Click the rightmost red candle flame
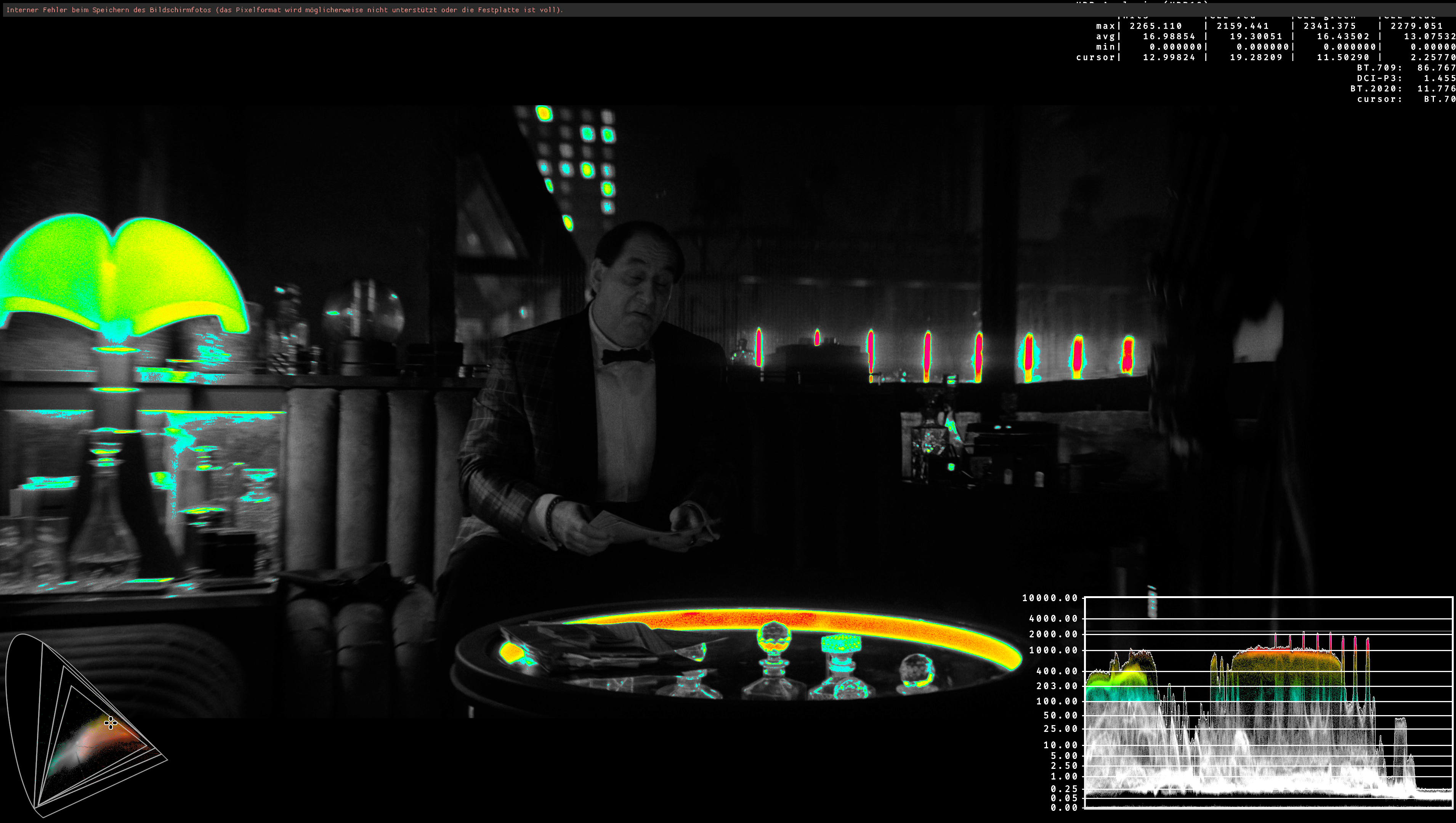The width and height of the screenshot is (1456, 823). pos(1127,355)
